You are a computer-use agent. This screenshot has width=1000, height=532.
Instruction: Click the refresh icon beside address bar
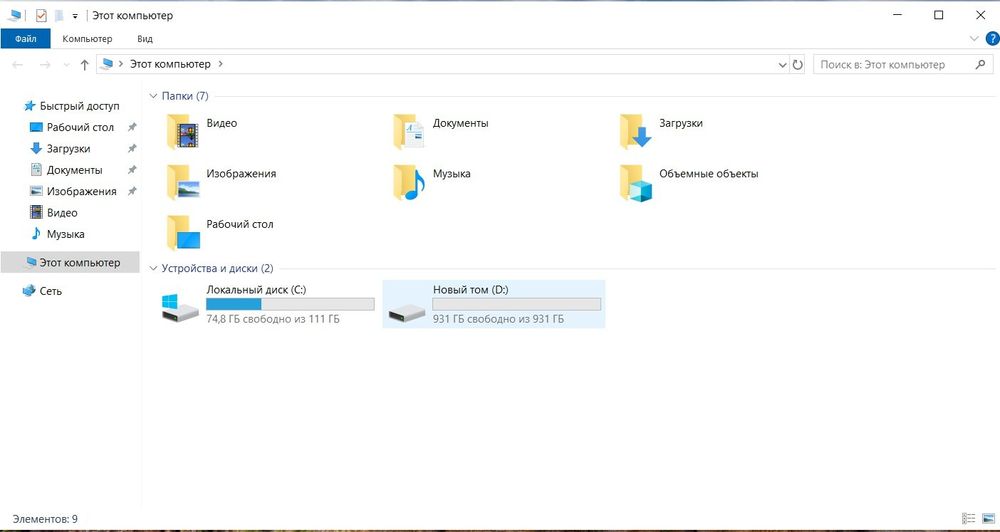[x=798, y=64]
